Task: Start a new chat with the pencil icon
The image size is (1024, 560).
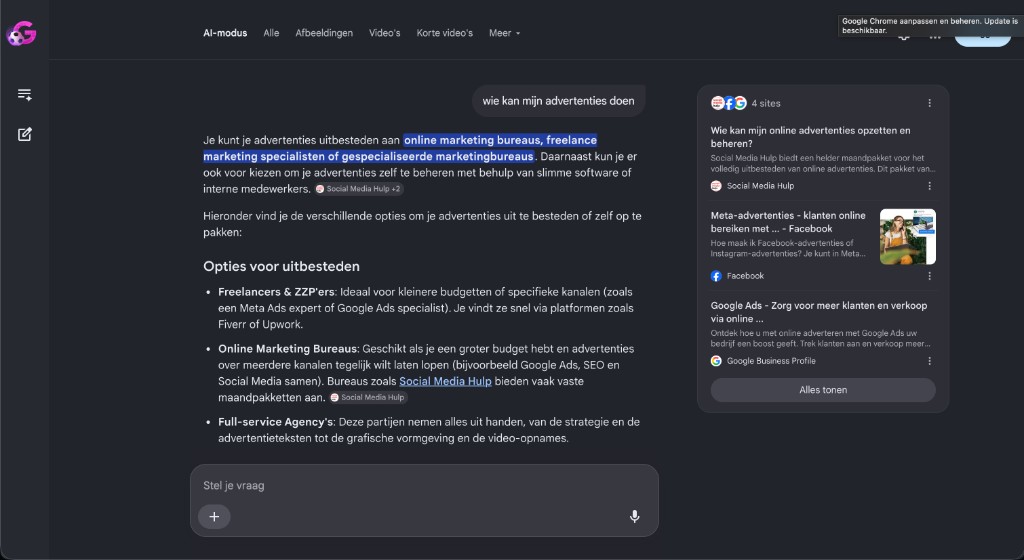Action: coord(25,134)
